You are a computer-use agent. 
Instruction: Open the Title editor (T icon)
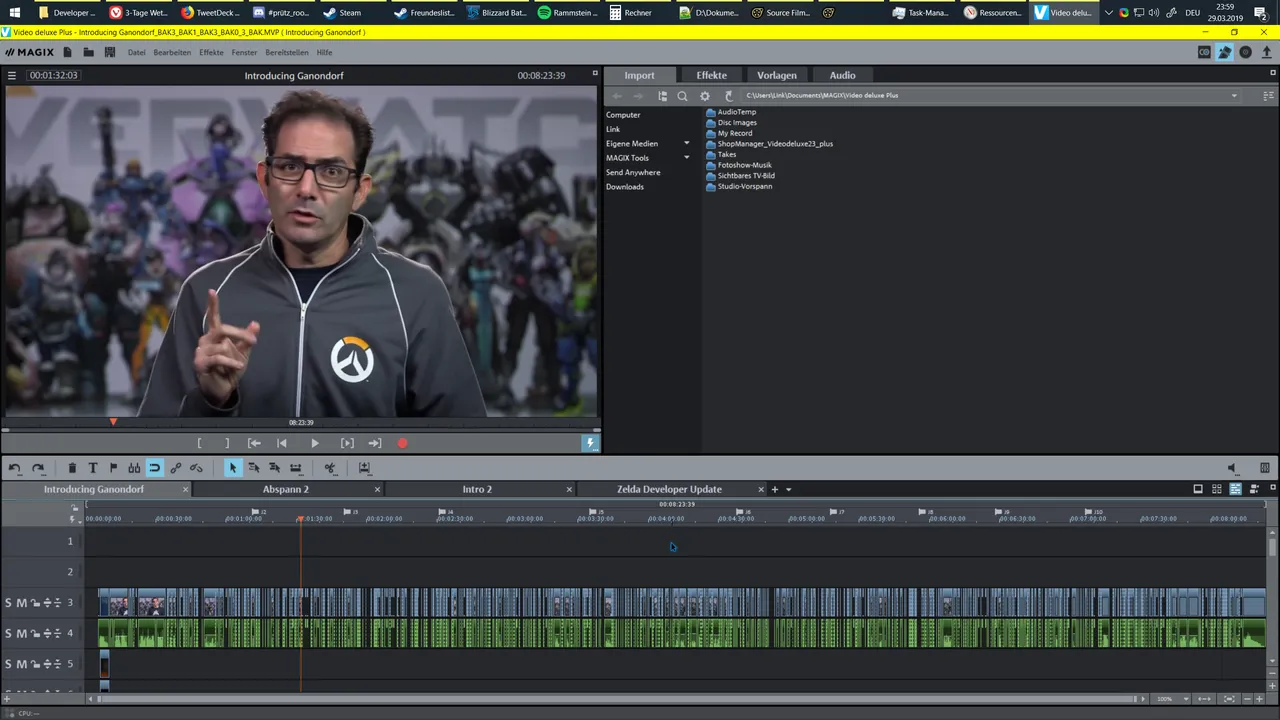coord(93,468)
